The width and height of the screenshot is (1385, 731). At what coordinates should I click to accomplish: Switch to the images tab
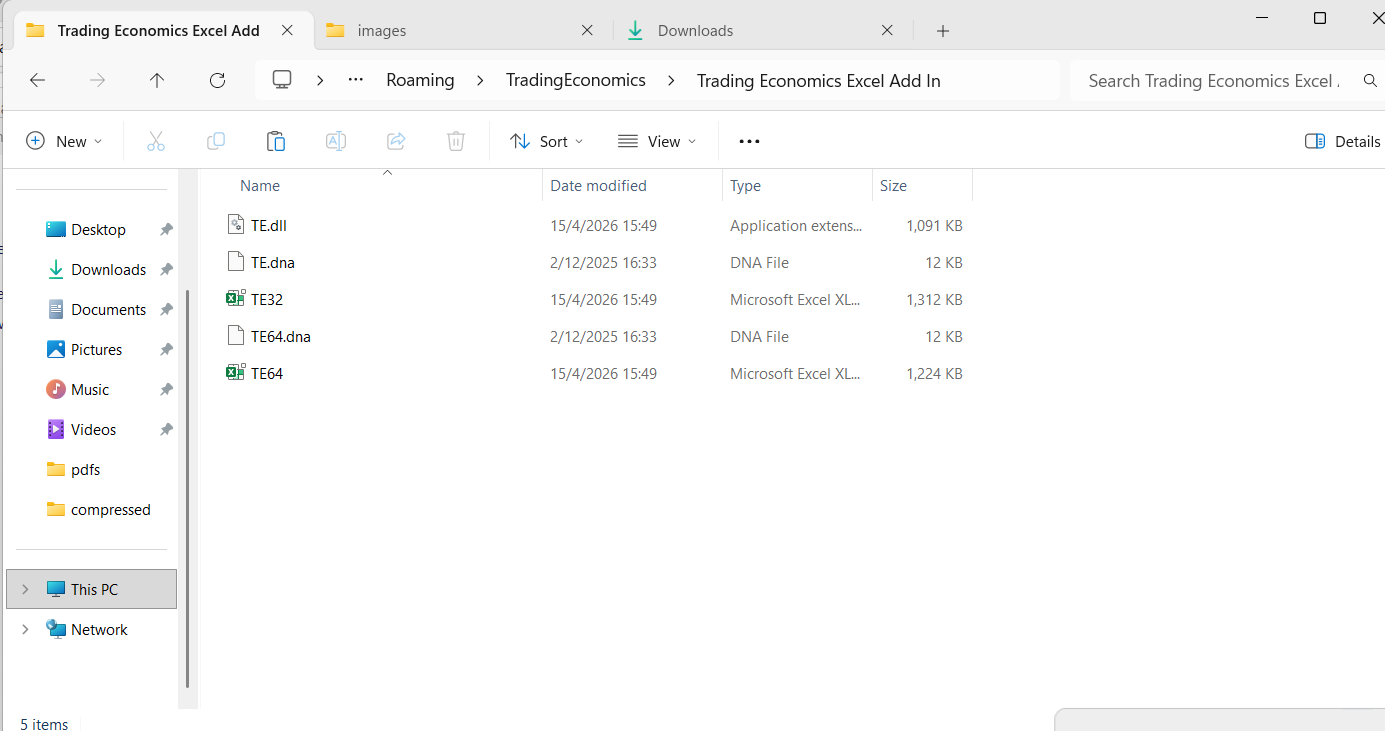pos(462,30)
